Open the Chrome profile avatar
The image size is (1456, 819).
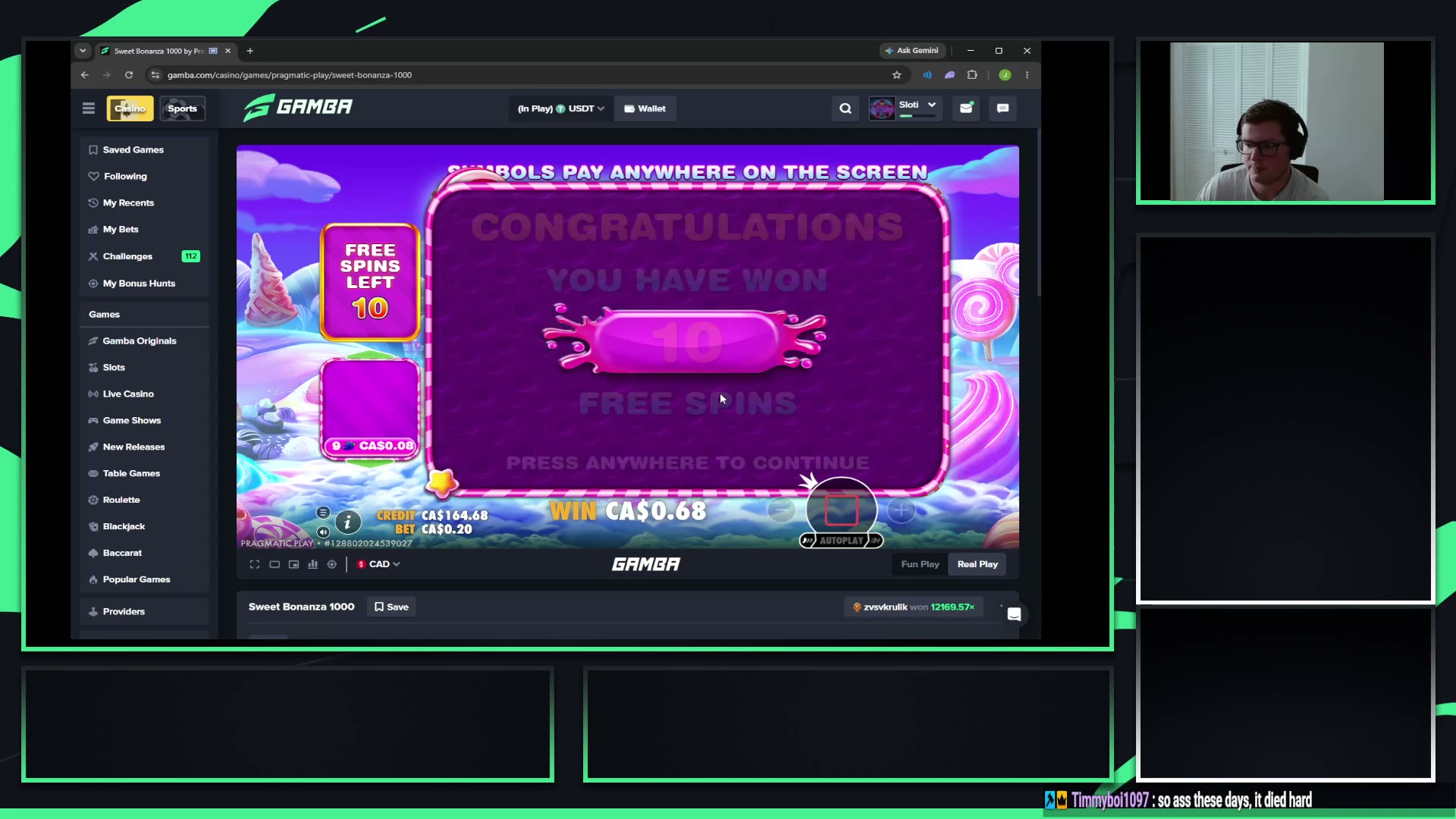point(1005,75)
